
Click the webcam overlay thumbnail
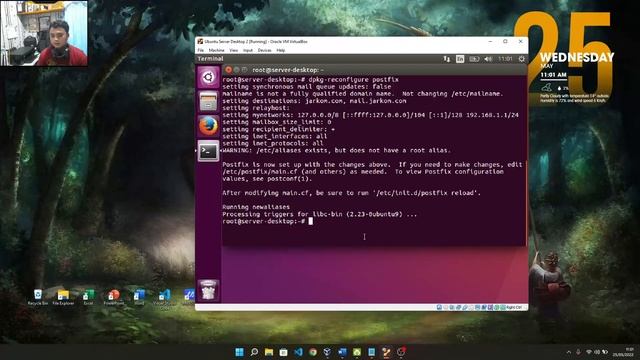click(x=44, y=33)
